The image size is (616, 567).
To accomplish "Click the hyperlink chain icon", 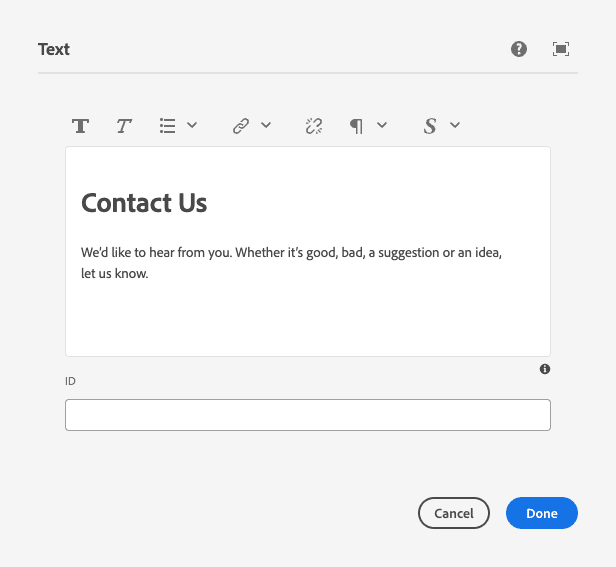I will point(240,126).
